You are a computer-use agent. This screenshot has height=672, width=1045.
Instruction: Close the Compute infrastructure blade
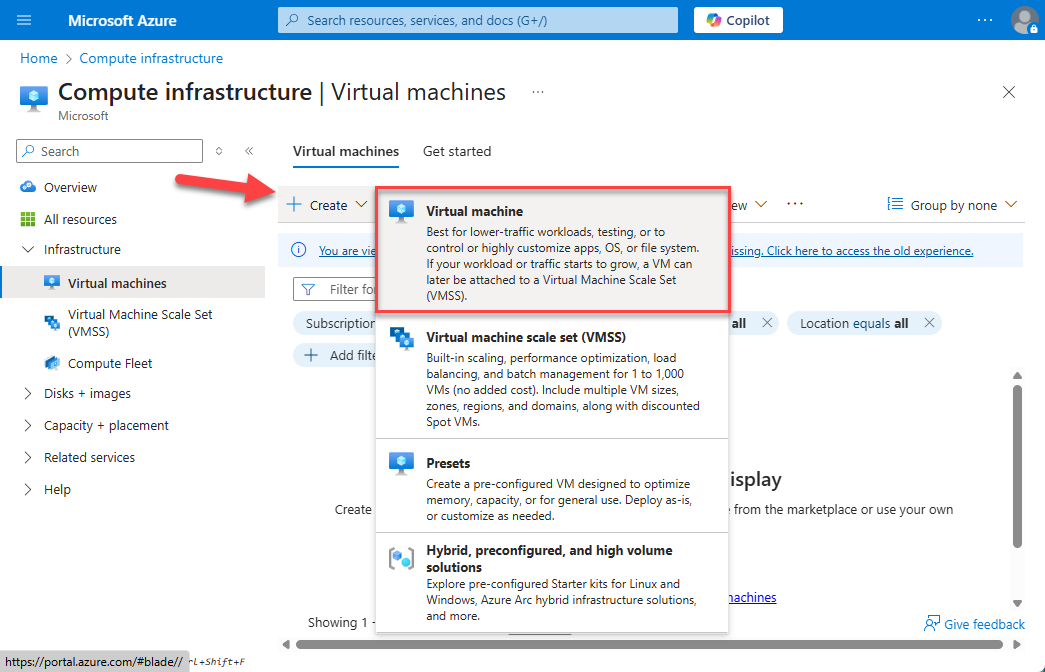pyautogui.click(x=1009, y=92)
